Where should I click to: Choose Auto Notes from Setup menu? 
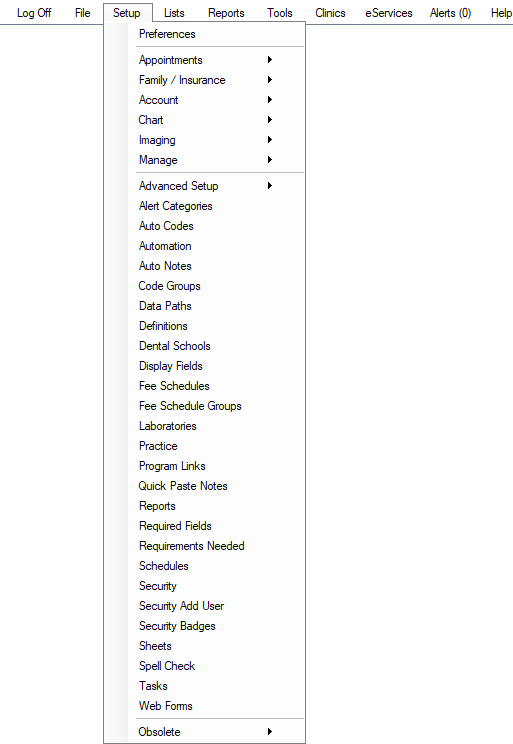click(x=204, y=266)
